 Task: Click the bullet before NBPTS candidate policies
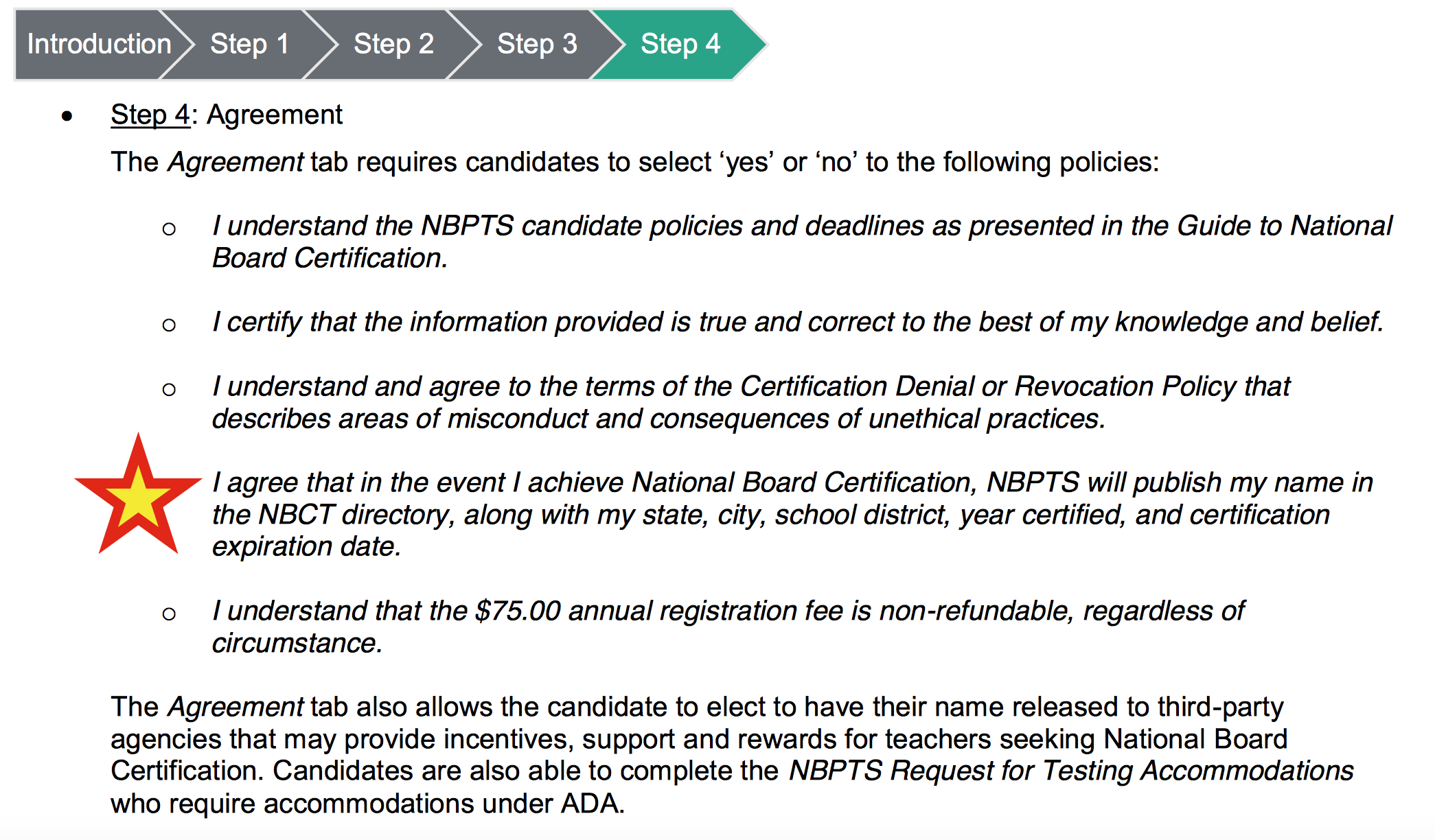point(169,229)
